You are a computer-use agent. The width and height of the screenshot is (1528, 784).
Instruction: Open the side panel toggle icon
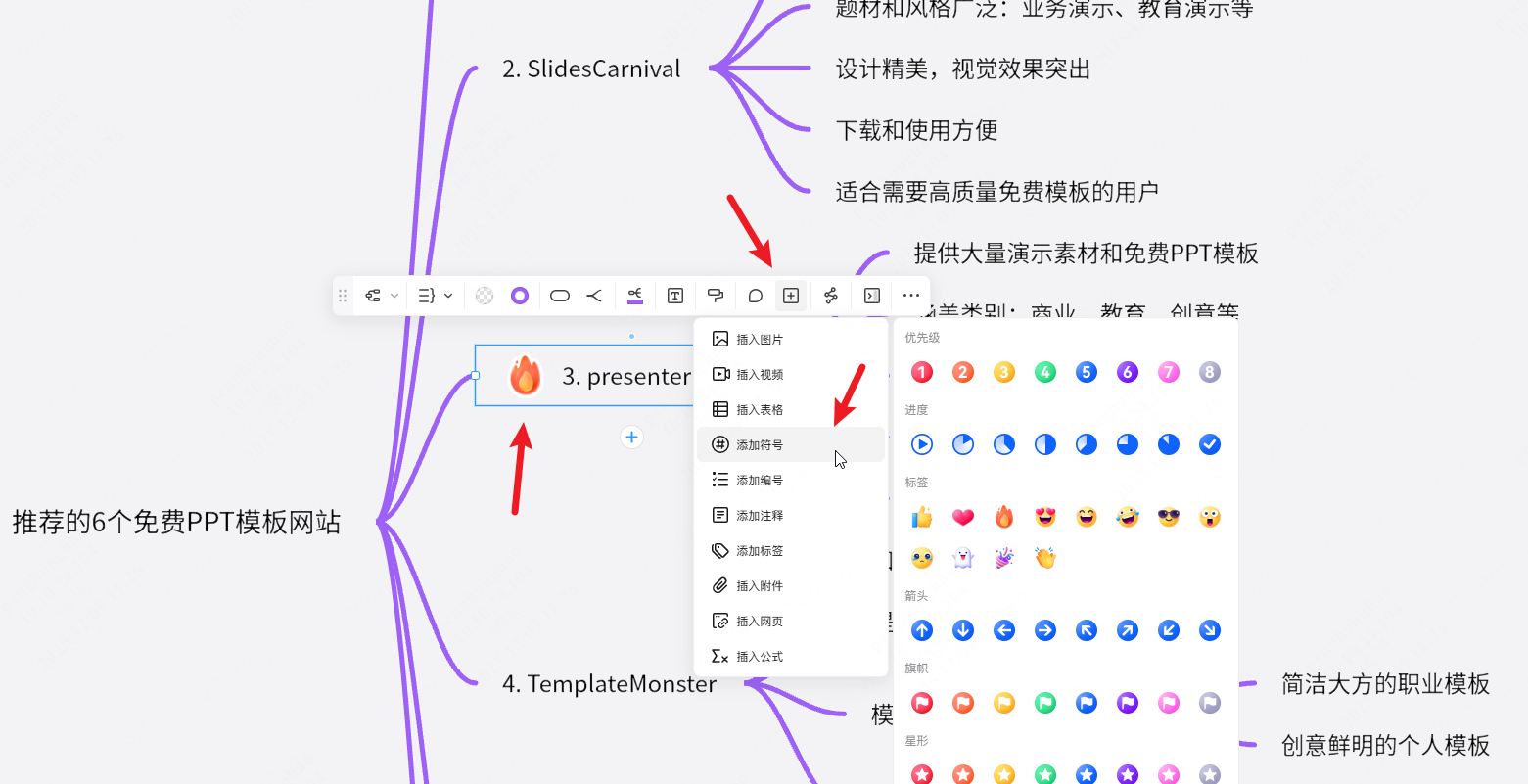point(872,296)
